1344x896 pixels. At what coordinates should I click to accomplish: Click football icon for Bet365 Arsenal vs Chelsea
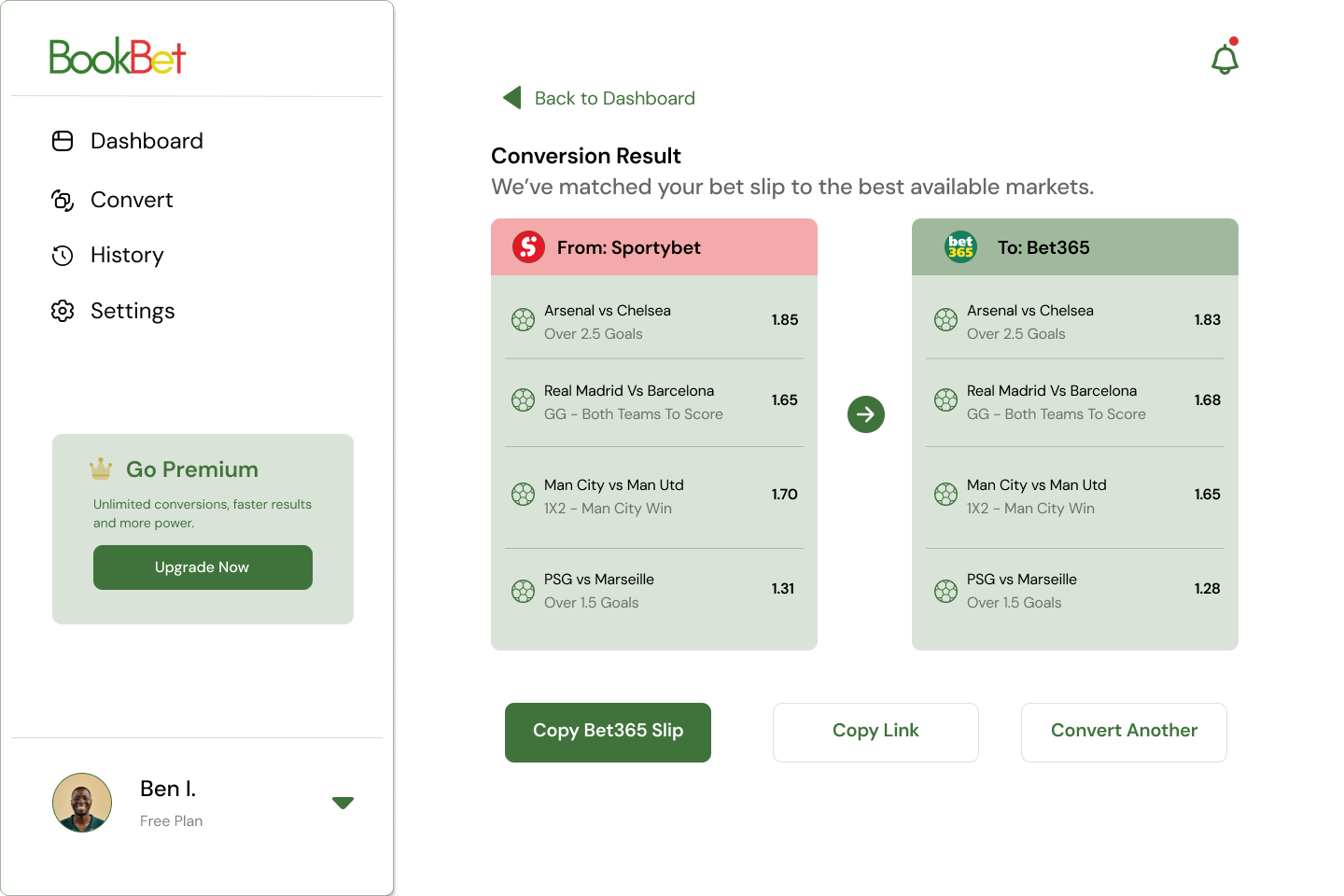(x=946, y=320)
